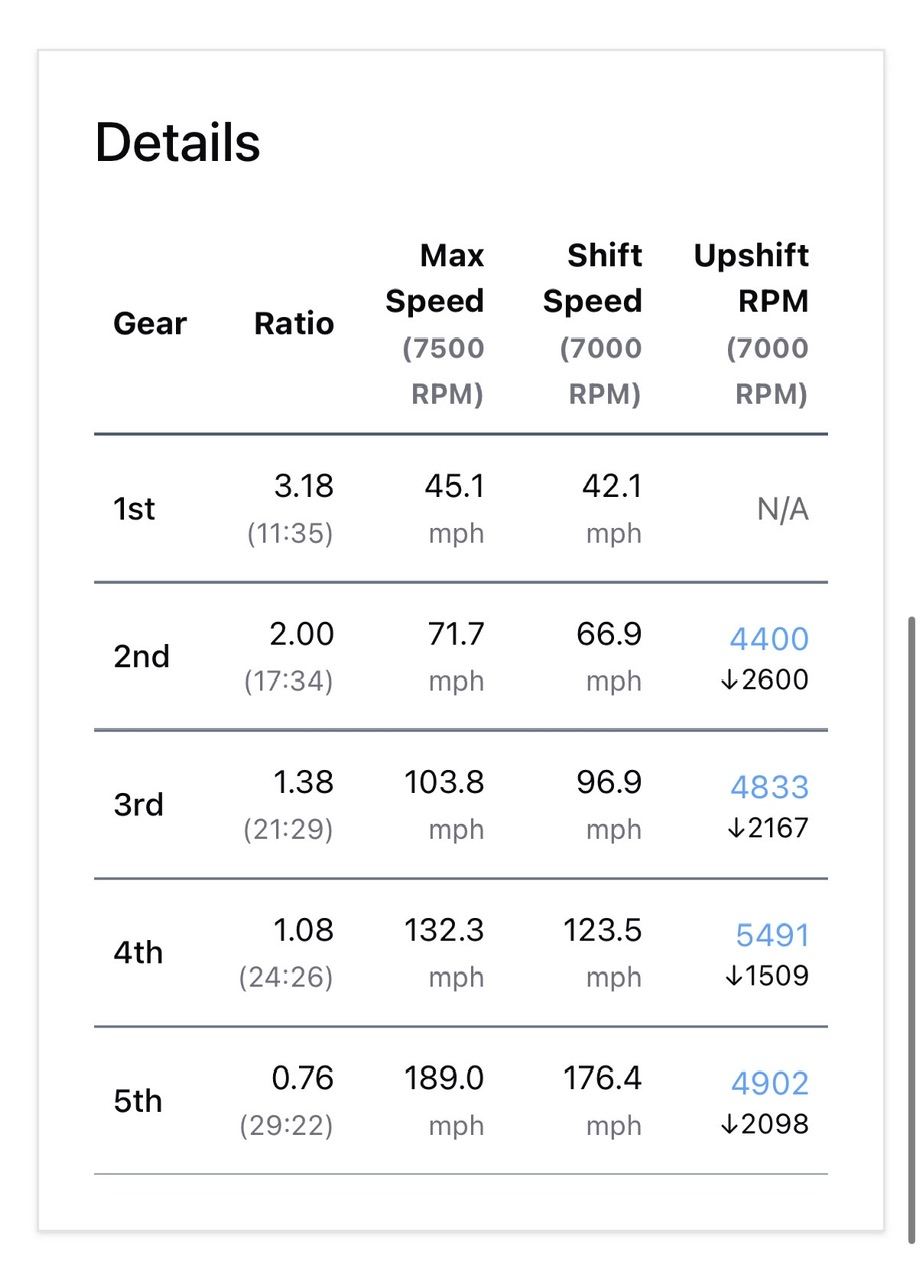Screen dimensions: 921x1280
Task: Select the 1st gear row label
Action: [134, 509]
